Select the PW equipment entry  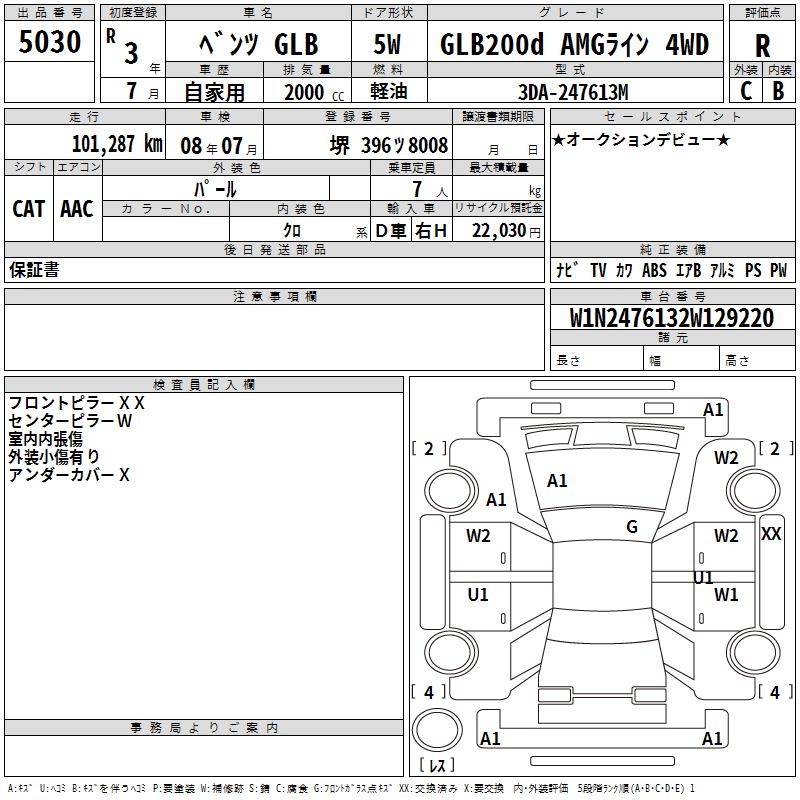[x=779, y=270]
